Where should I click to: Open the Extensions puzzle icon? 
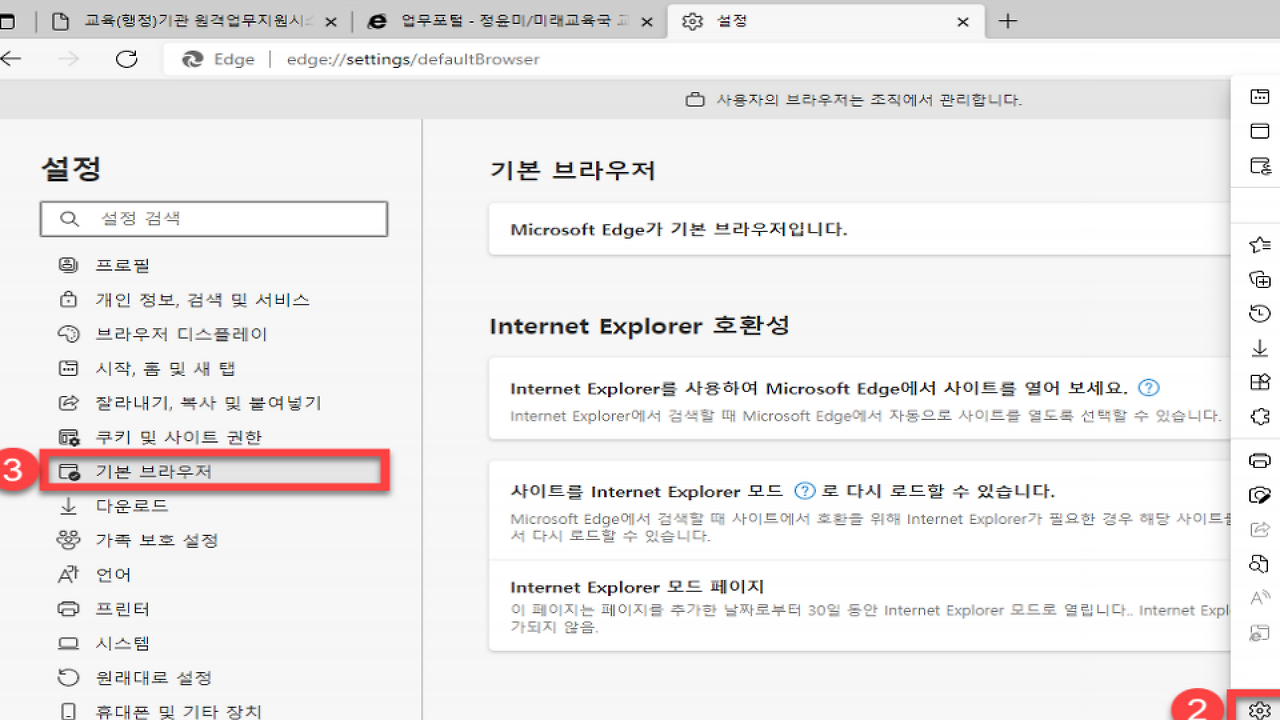coord(1260,417)
